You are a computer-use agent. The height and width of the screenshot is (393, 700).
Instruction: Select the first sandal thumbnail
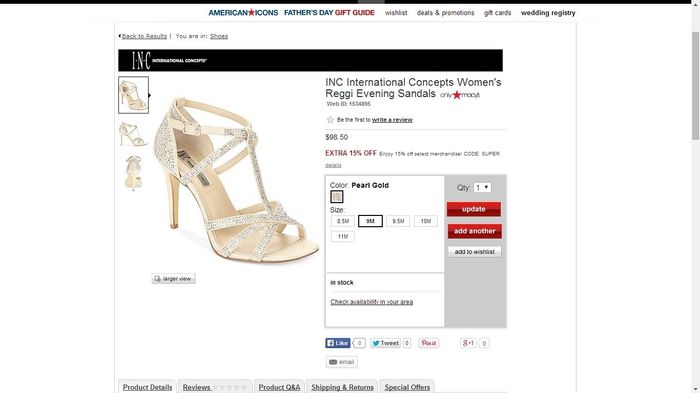[133, 95]
